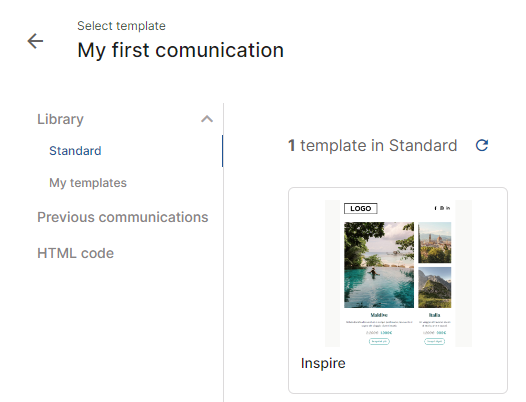
Task: Open Previous communications section
Action: tap(123, 217)
